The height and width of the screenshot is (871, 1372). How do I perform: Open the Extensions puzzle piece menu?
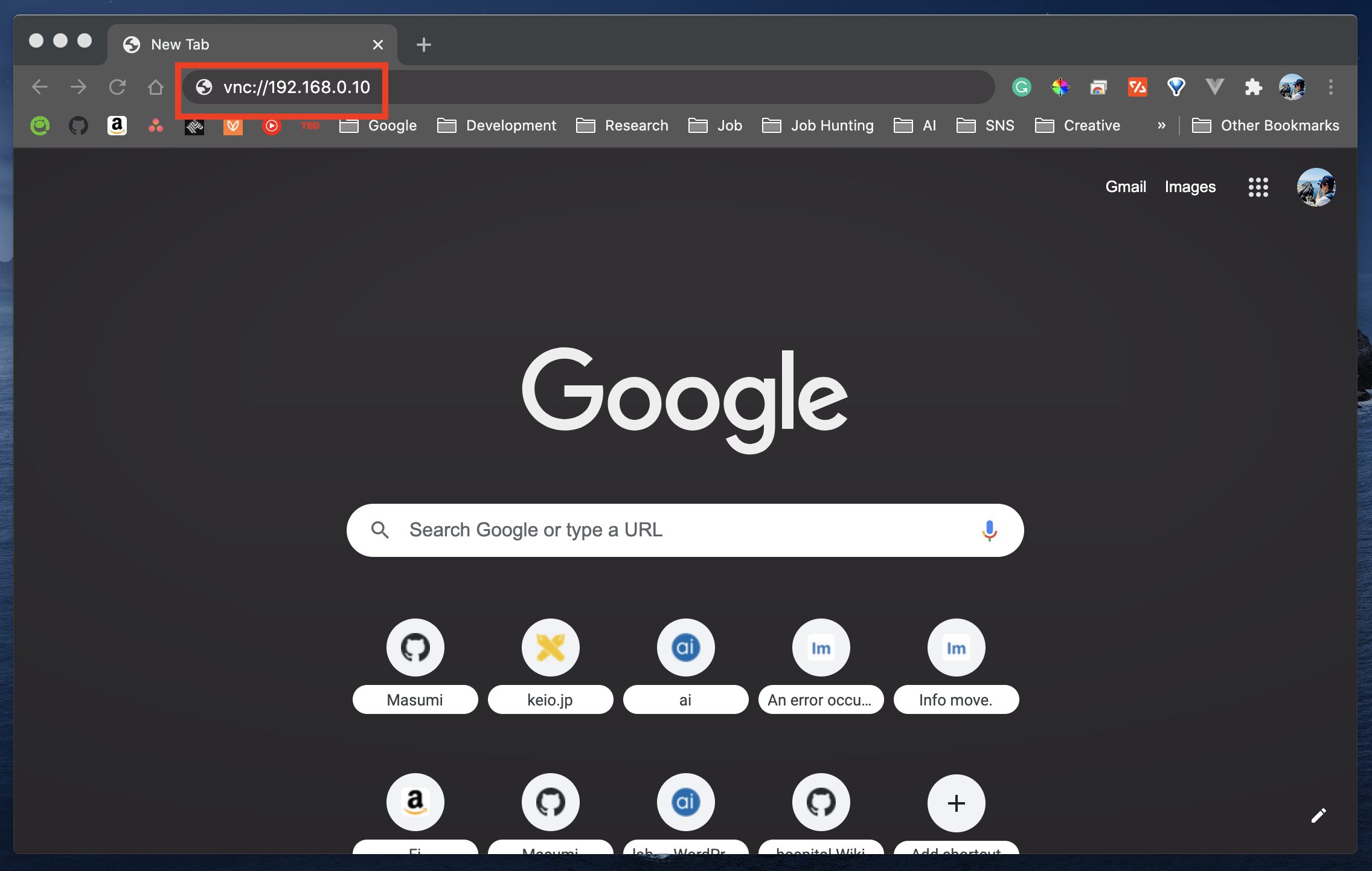tap(1253, 87)
